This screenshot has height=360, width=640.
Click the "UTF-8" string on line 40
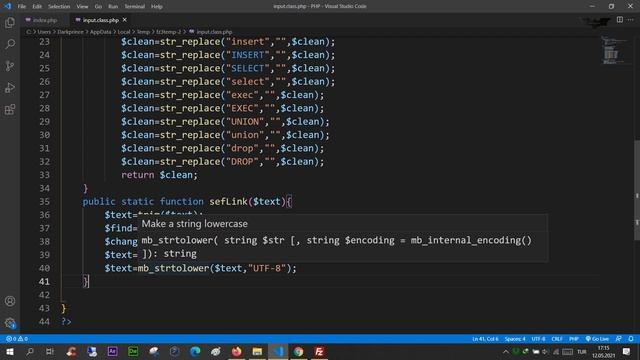(267, 268)
